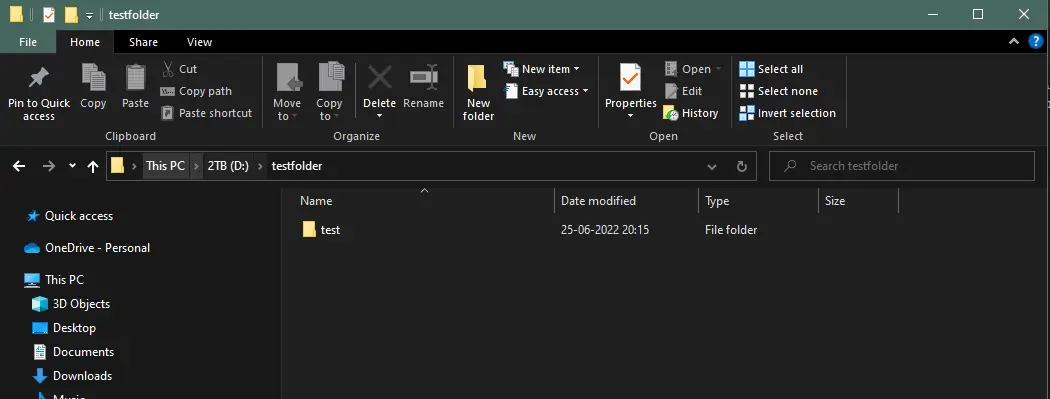Open Explorer Help question mark
This screenshot has height=399, width=1050.
[1035, 42]
